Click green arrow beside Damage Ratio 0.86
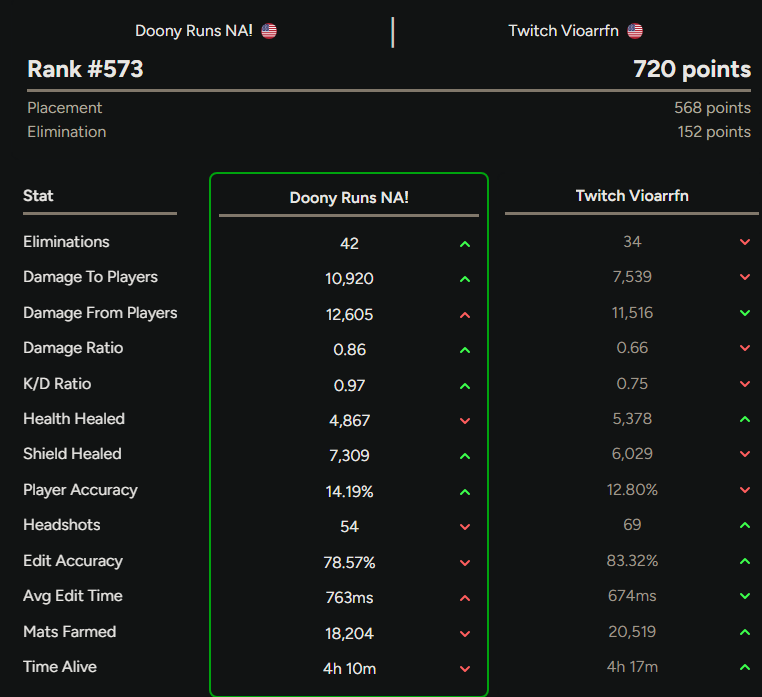Screen dimensions: 762x697 pos(465,350)
